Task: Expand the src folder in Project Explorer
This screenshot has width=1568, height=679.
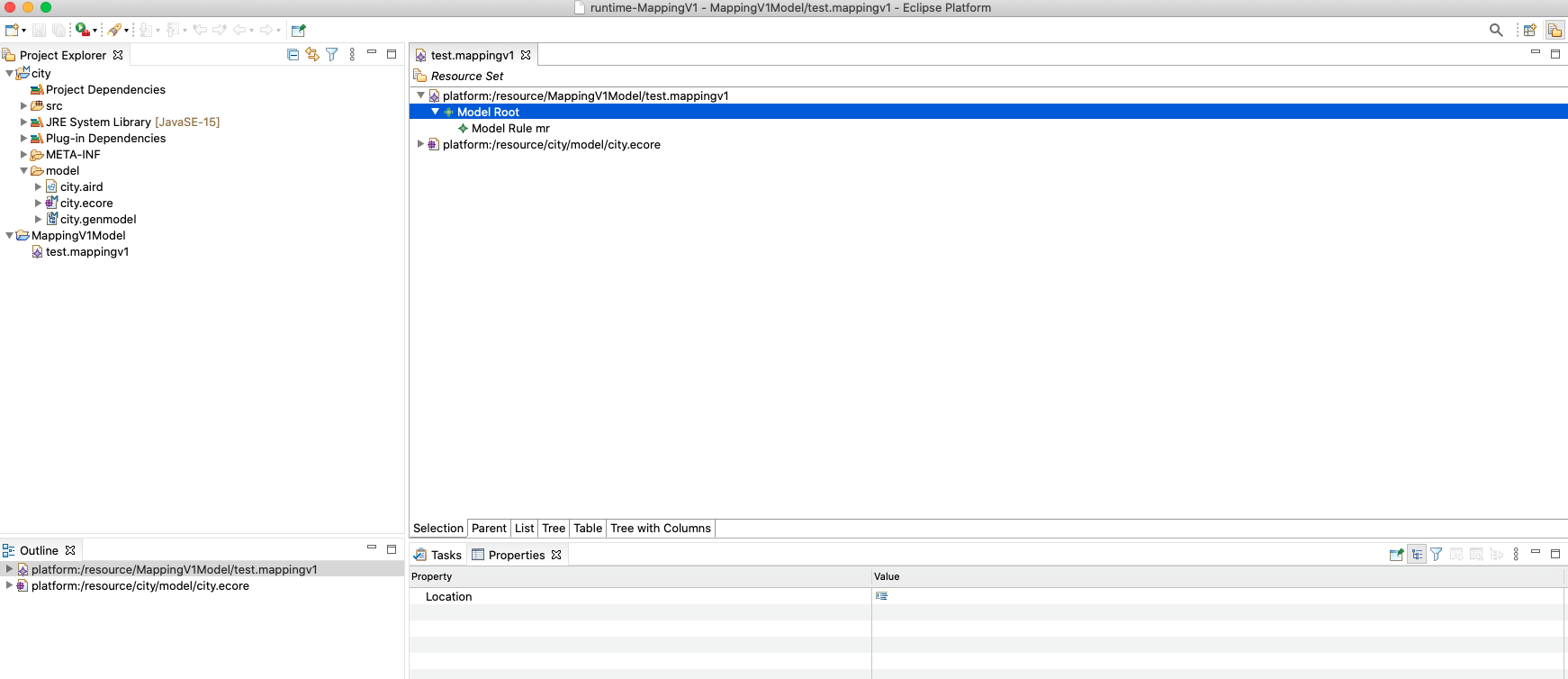Action: pos(24,106)
